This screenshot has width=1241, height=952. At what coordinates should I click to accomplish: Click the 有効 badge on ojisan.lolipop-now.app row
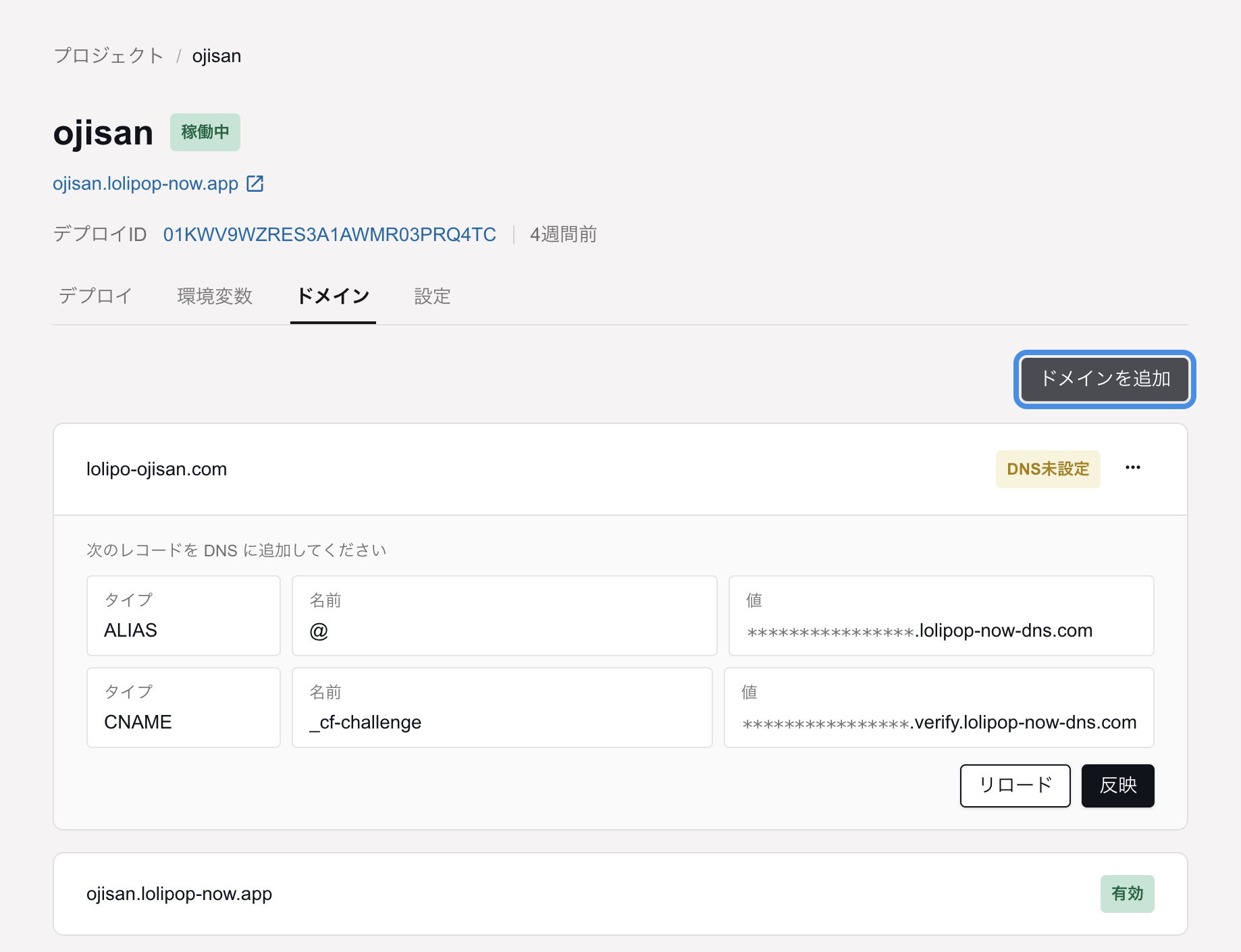1128,894
